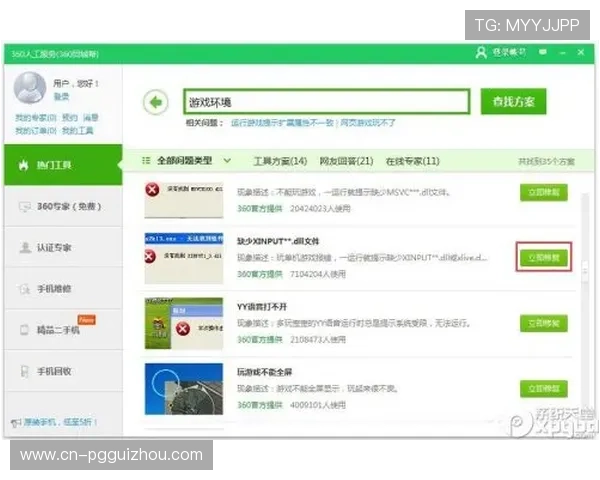Image resolution: width=600 pixels, height=480 pixels.
Task: Open 认证专家 in the sidebar
Action: pyautogui.click(x=63, y=248)
